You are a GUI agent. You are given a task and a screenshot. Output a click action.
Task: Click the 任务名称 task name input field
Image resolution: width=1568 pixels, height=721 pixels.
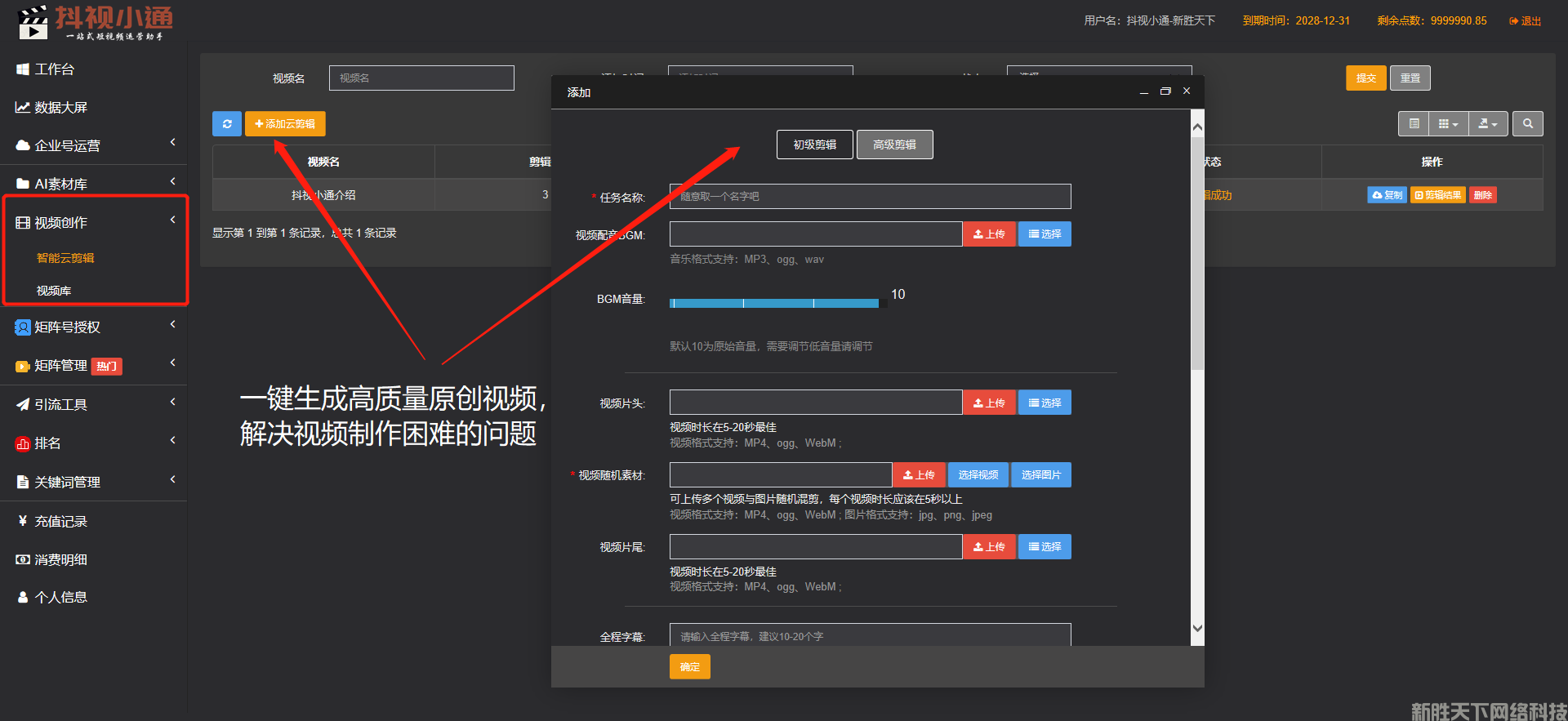(x=870, y=197)
